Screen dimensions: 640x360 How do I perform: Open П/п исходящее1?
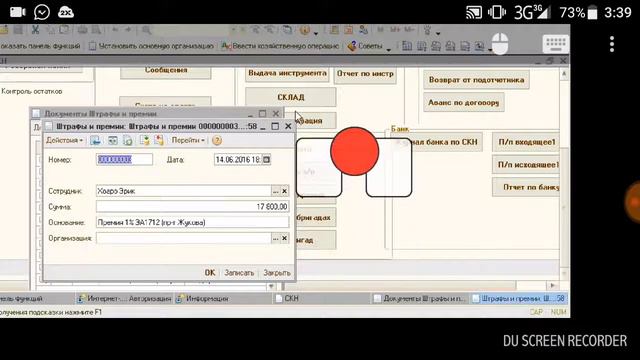pos(527,165)
